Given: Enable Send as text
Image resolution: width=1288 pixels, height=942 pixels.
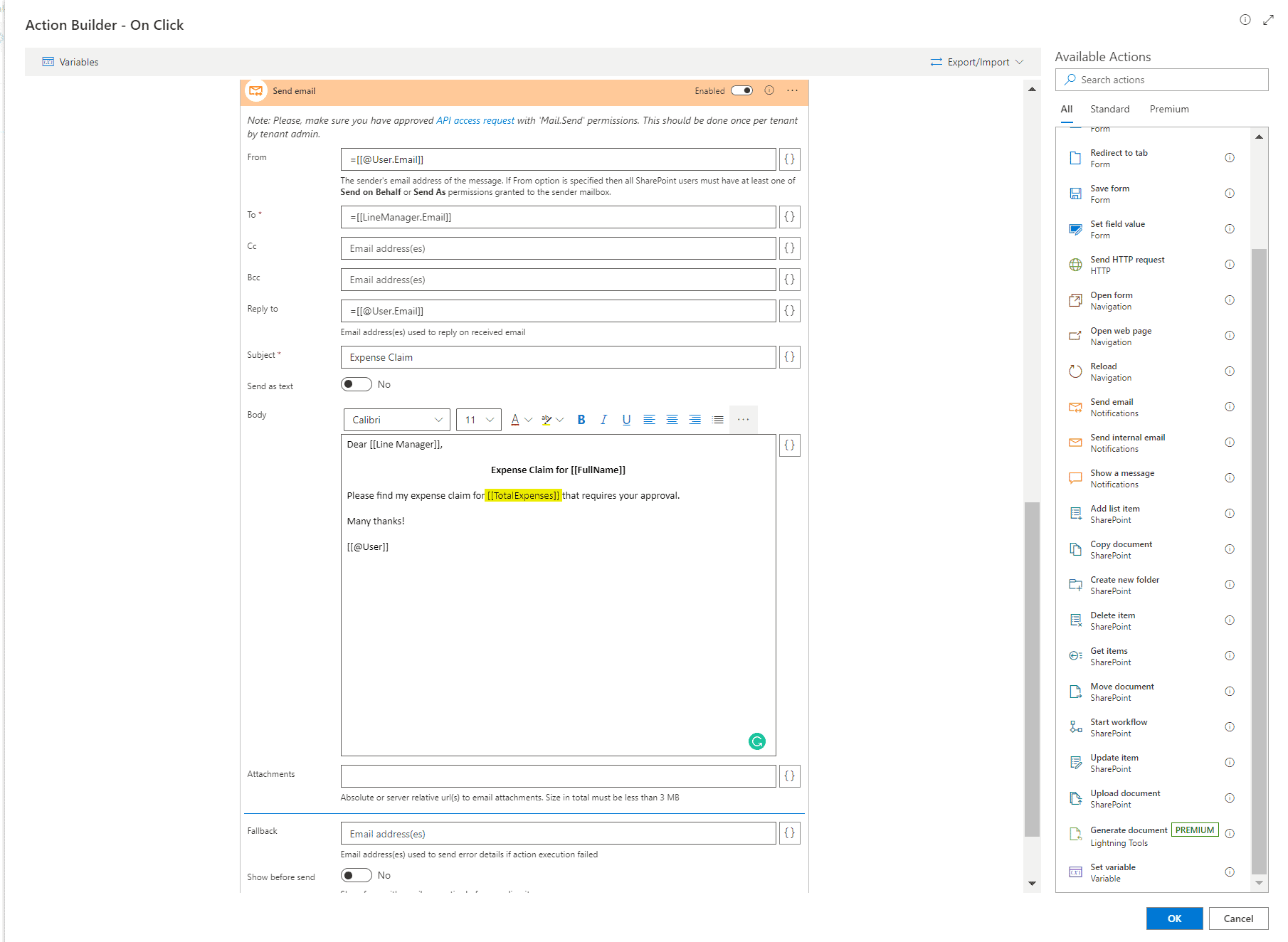Looking at the screenshot, I should 356,384.
